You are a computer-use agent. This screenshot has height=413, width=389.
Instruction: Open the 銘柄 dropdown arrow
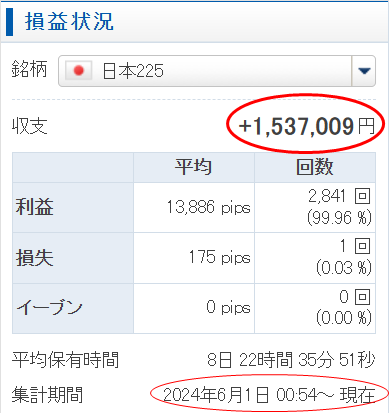pyautogui.click(x=364, y=71)
